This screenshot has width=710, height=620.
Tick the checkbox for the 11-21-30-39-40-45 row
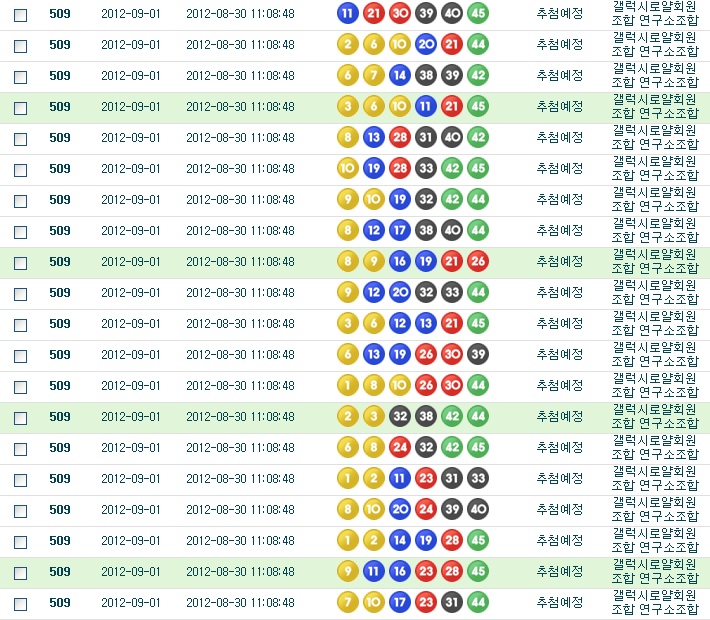point(20,14)
